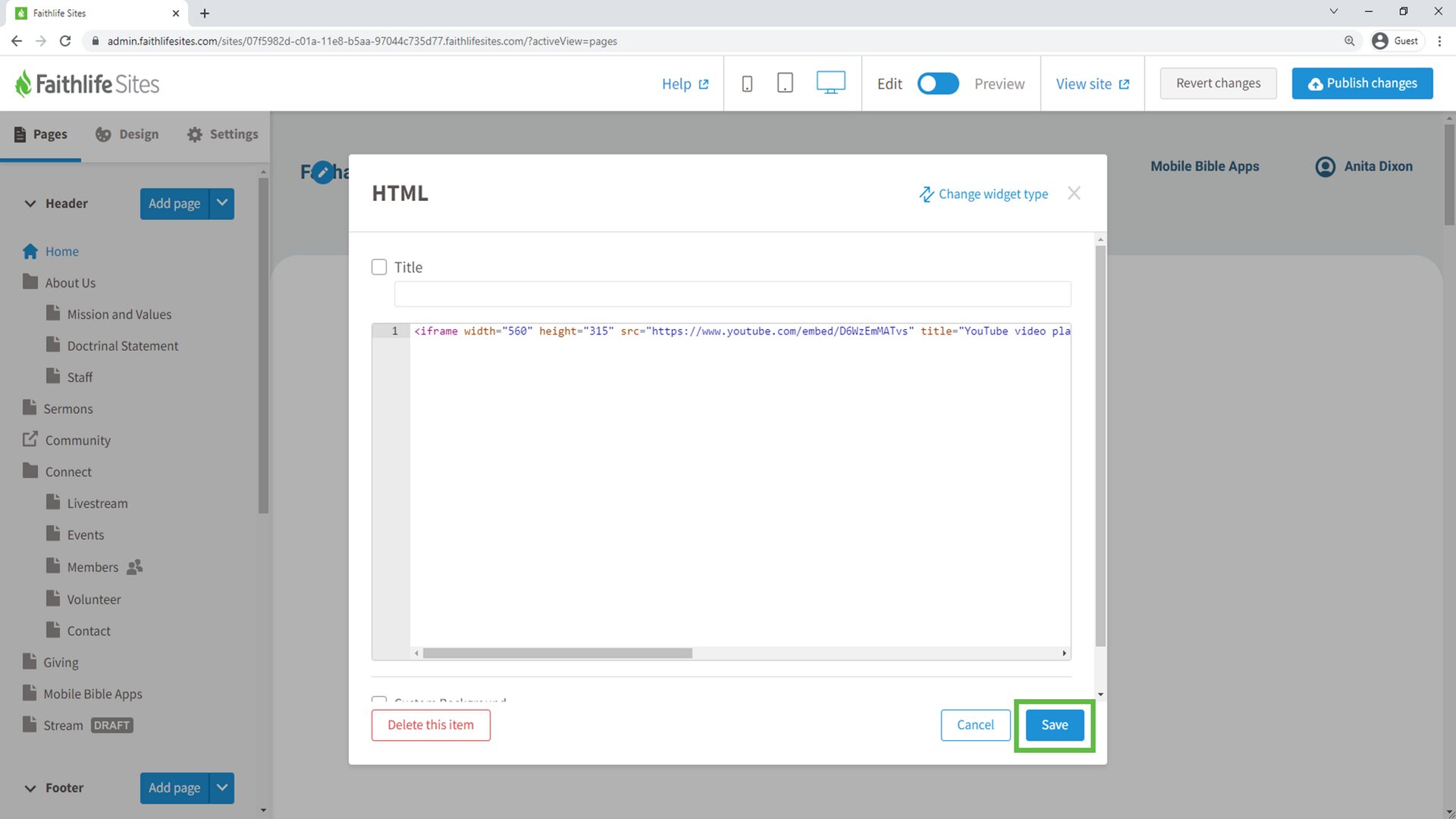Click the About Us folder icon
Screen dimensions: 1456x819
pyautogui.click(x=30, y=282)
